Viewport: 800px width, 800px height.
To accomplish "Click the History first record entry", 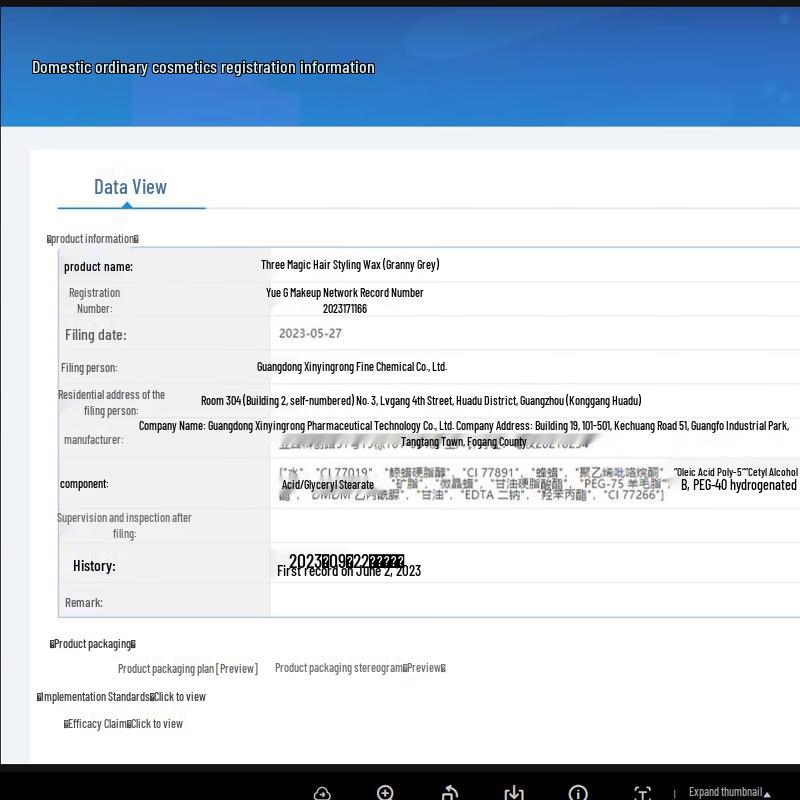I will point(349,571).
